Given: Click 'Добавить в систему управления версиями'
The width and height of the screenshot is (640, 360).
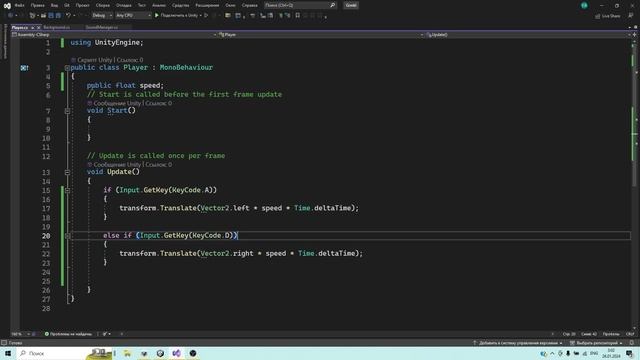Looking at the screenshot, I should point(518,343).
